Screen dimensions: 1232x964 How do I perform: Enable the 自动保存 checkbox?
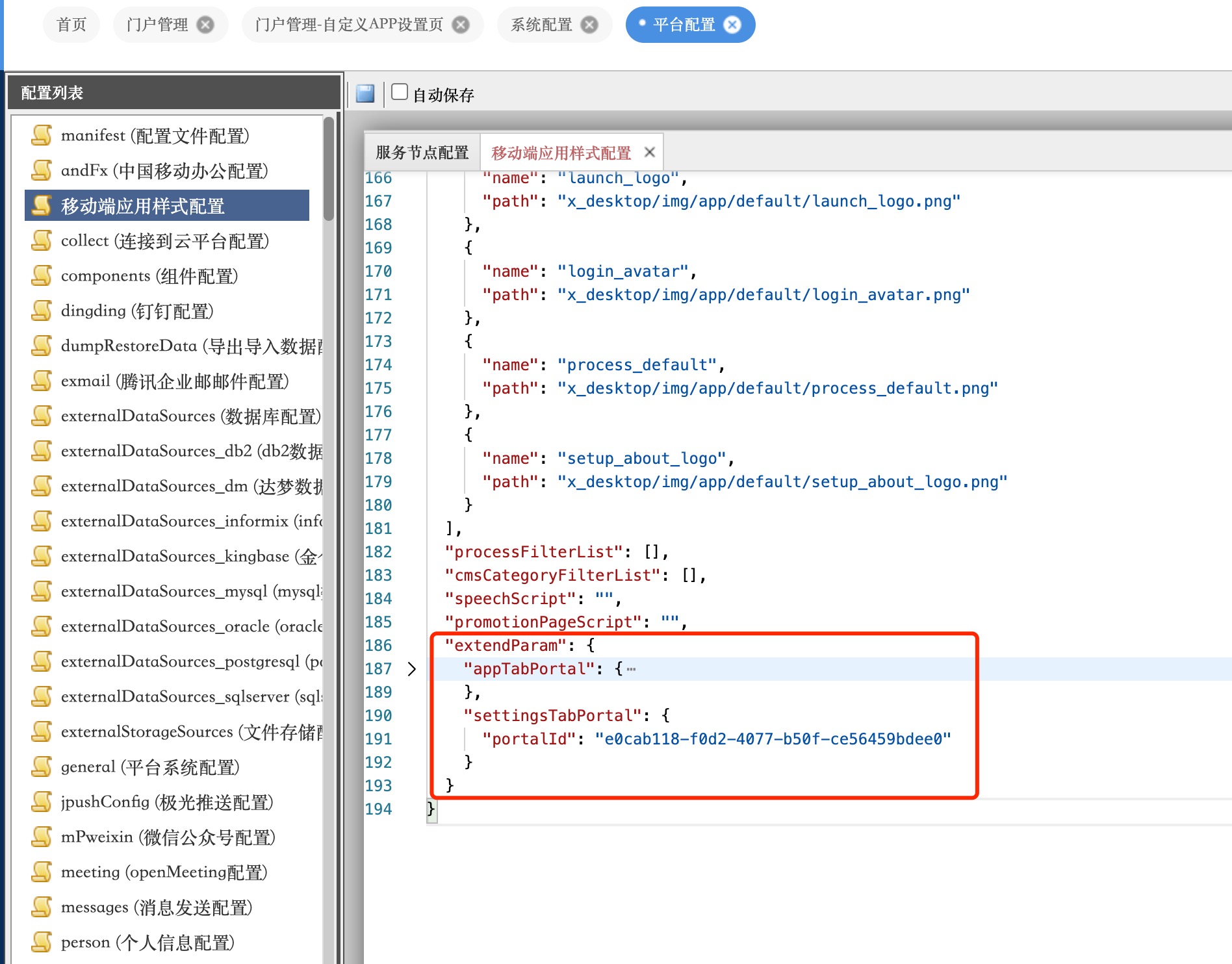(x=400, y=92)
